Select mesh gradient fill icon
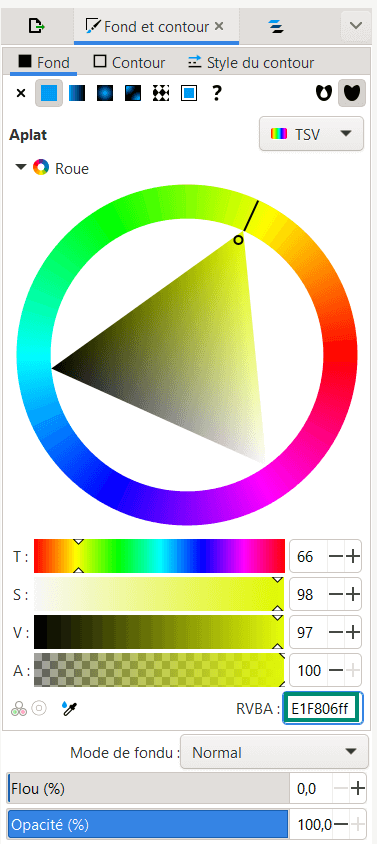Viewport: 377px width, 844px height. coord(133,94)
